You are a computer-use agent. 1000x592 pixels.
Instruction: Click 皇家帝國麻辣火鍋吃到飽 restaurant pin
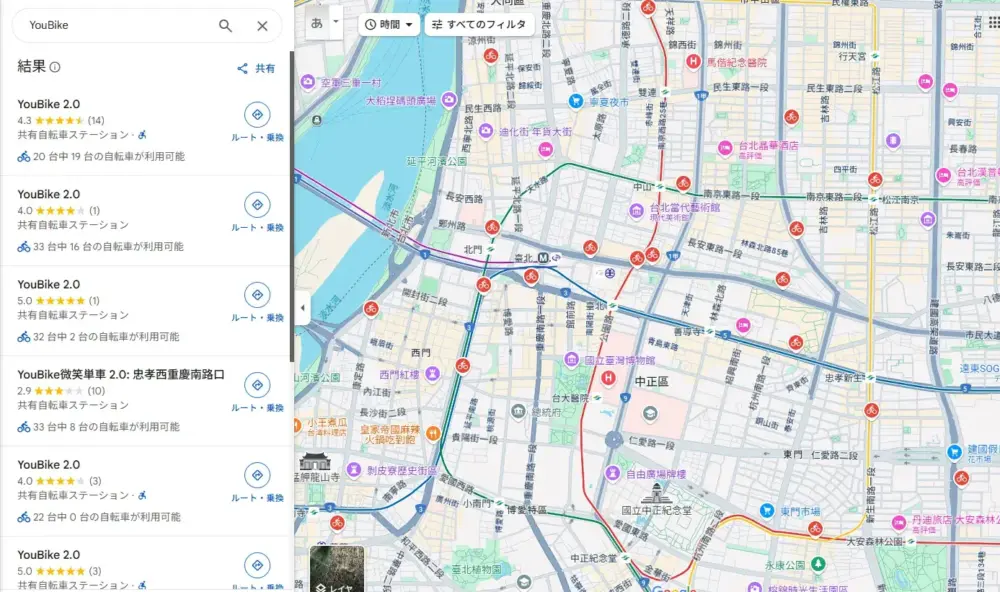pos(432,434)
